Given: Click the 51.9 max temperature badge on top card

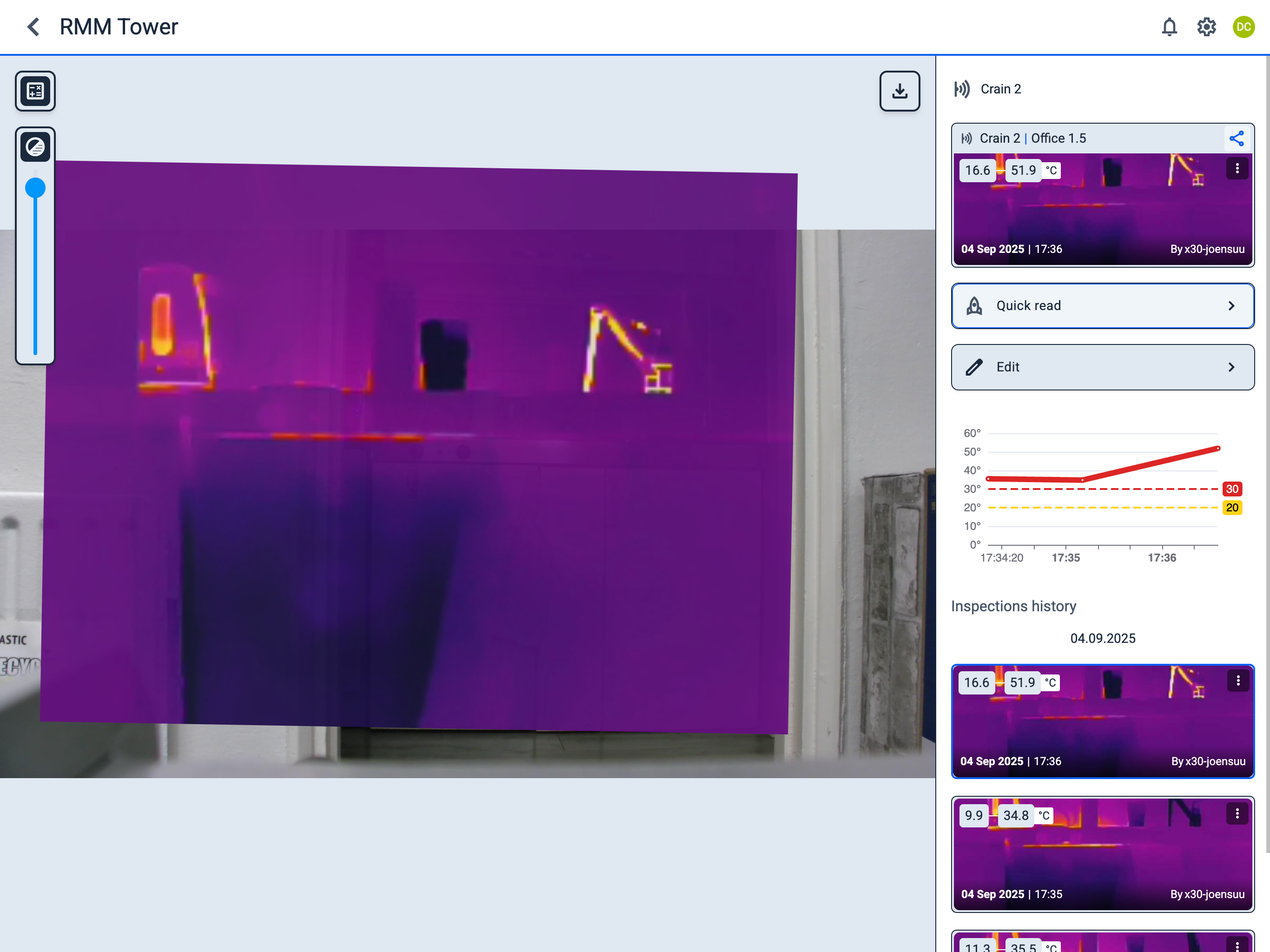Looking at the screenshot, I should pos(1023,171).
